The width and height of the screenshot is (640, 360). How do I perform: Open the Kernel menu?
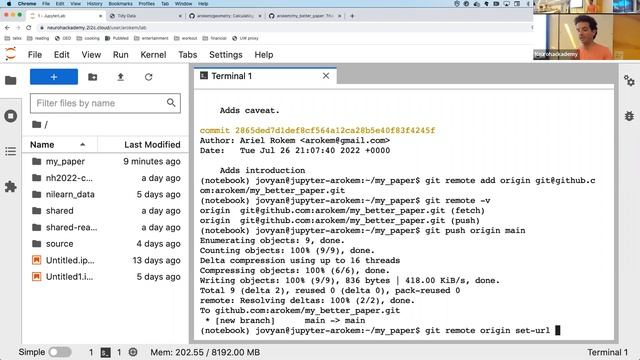(x=153, y=55)
